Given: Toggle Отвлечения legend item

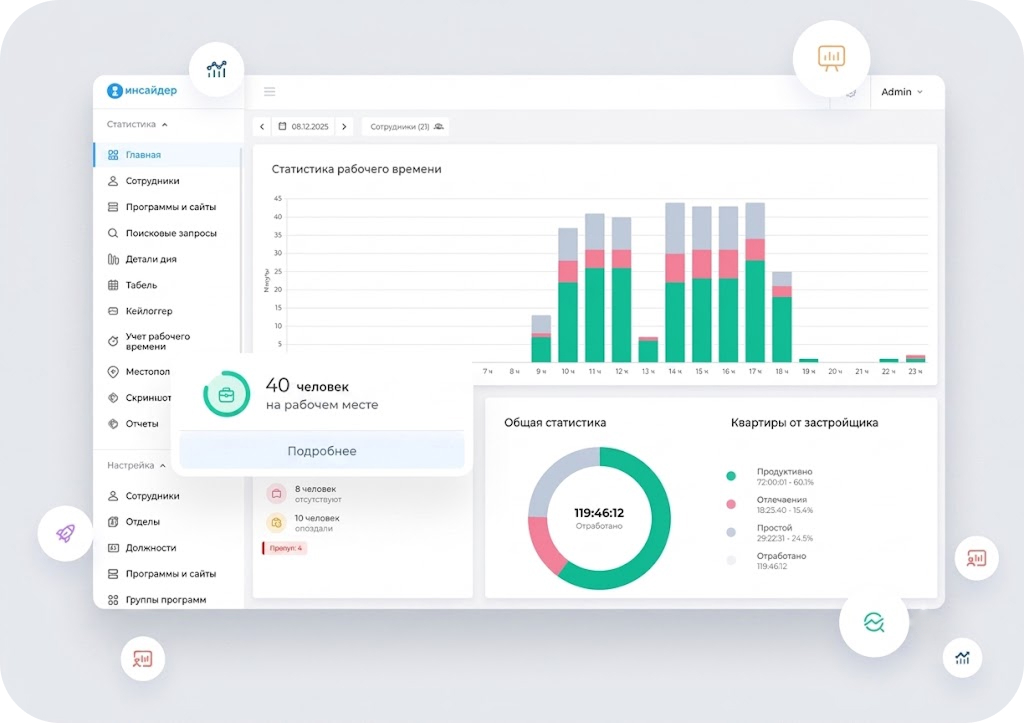Looking at the screenshot, I should tap(771, 505).
